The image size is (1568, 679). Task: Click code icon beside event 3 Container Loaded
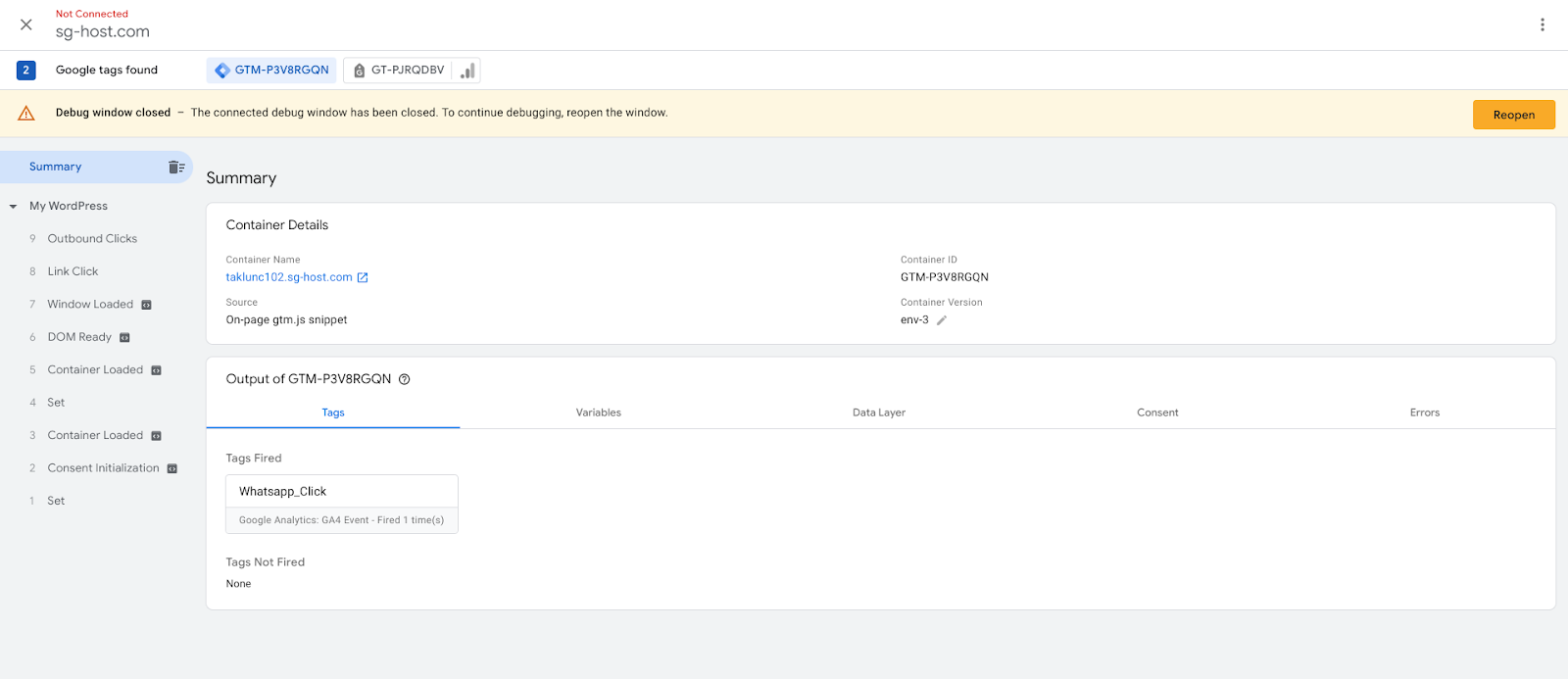pos(156,436)
